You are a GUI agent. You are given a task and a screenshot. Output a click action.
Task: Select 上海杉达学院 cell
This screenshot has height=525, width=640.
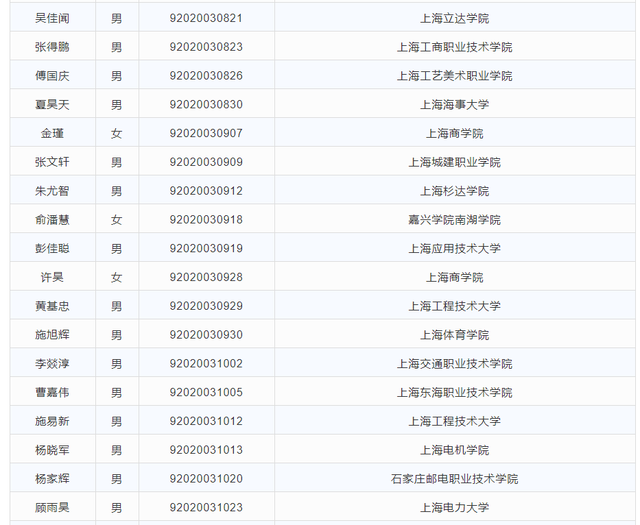pyautogui.click(x=455, y=191)
